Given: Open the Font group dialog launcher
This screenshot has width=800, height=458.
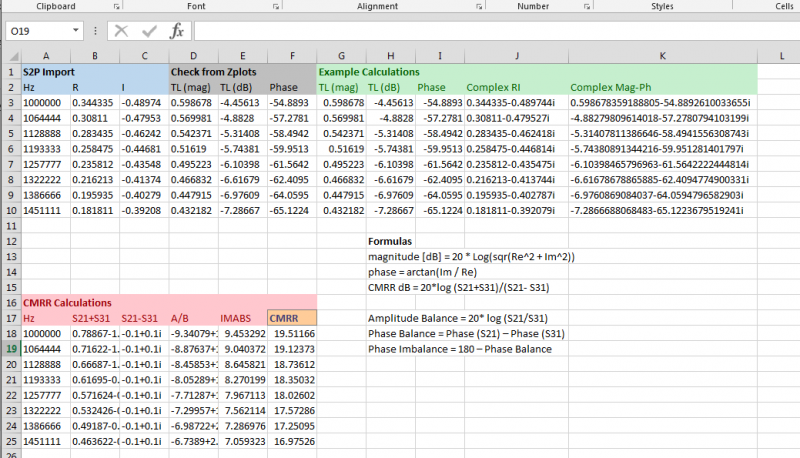Looking at the screenshot, I should pos(276,7).
